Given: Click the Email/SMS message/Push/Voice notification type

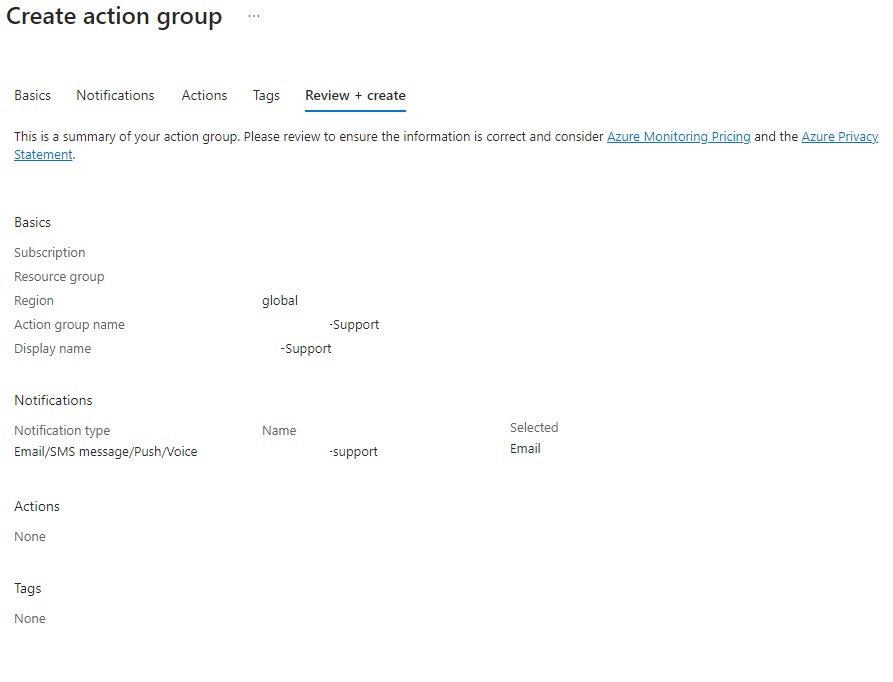Looking at the screenshot, I should tap(105, 452).
